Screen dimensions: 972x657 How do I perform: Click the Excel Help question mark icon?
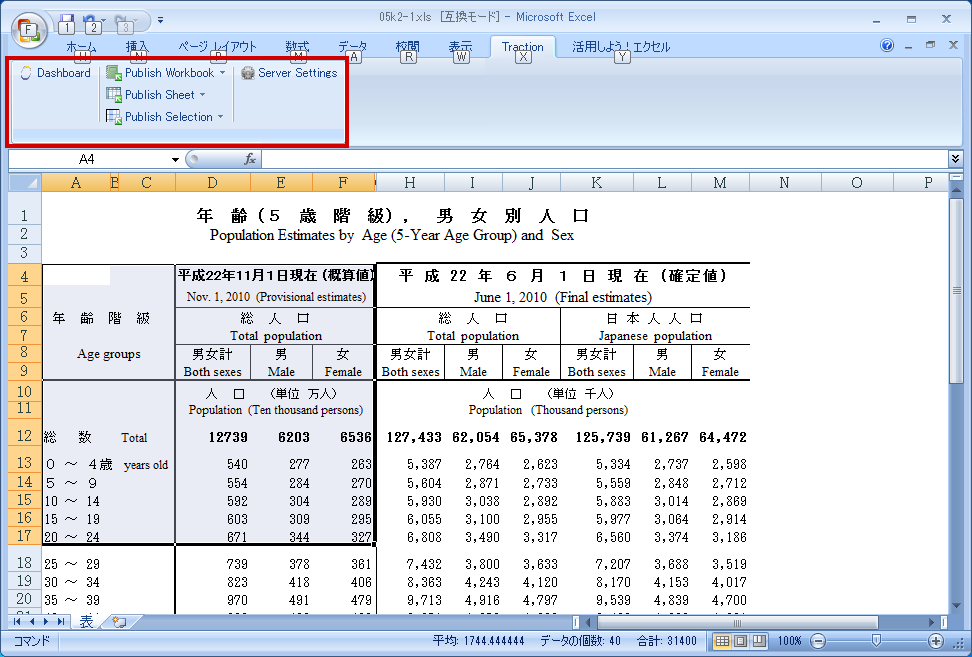(x=887, y=45)
